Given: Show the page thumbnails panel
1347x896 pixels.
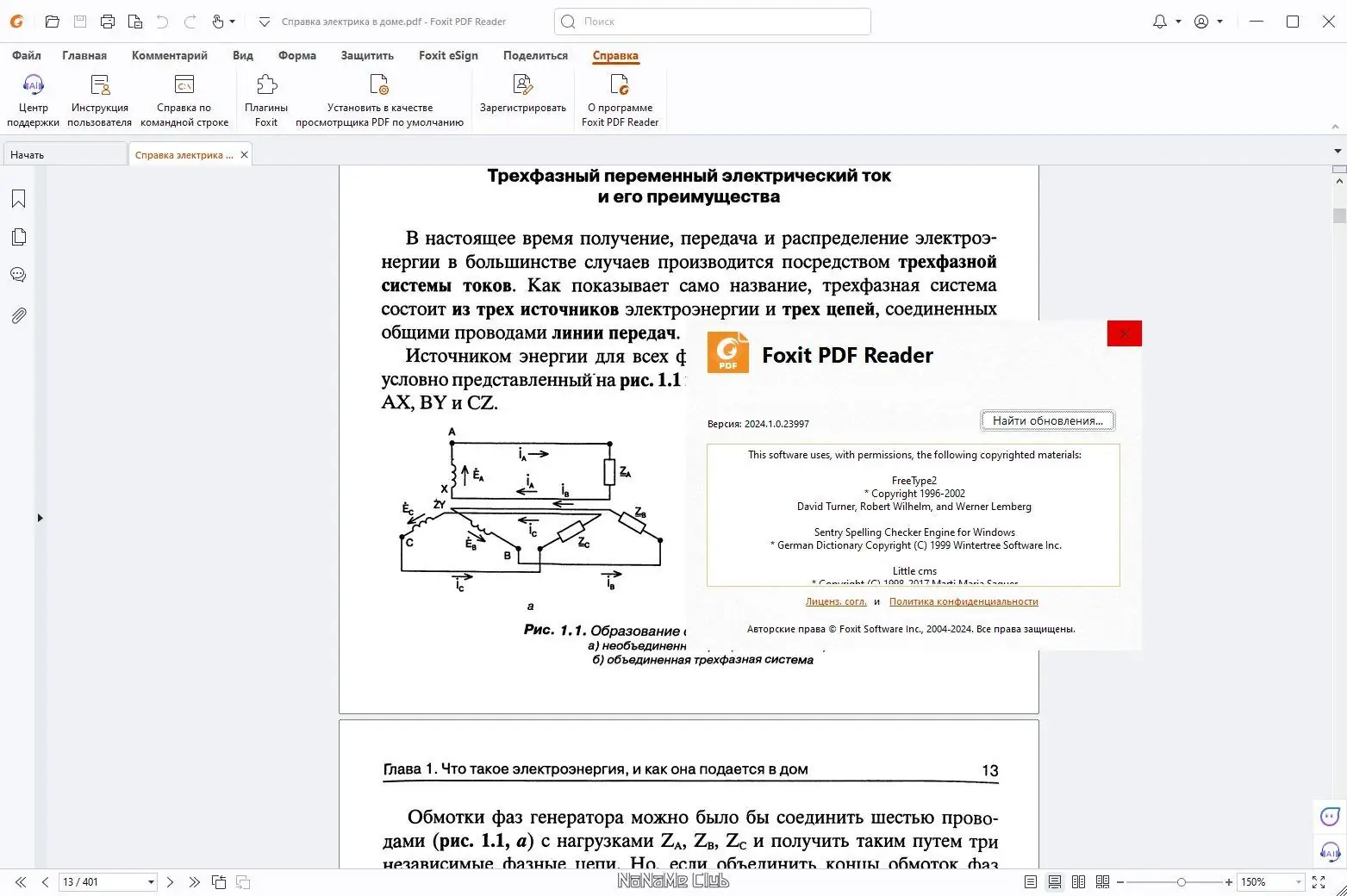Looking at the screenshot, I should pyautogui.click(x=17, y=236).
